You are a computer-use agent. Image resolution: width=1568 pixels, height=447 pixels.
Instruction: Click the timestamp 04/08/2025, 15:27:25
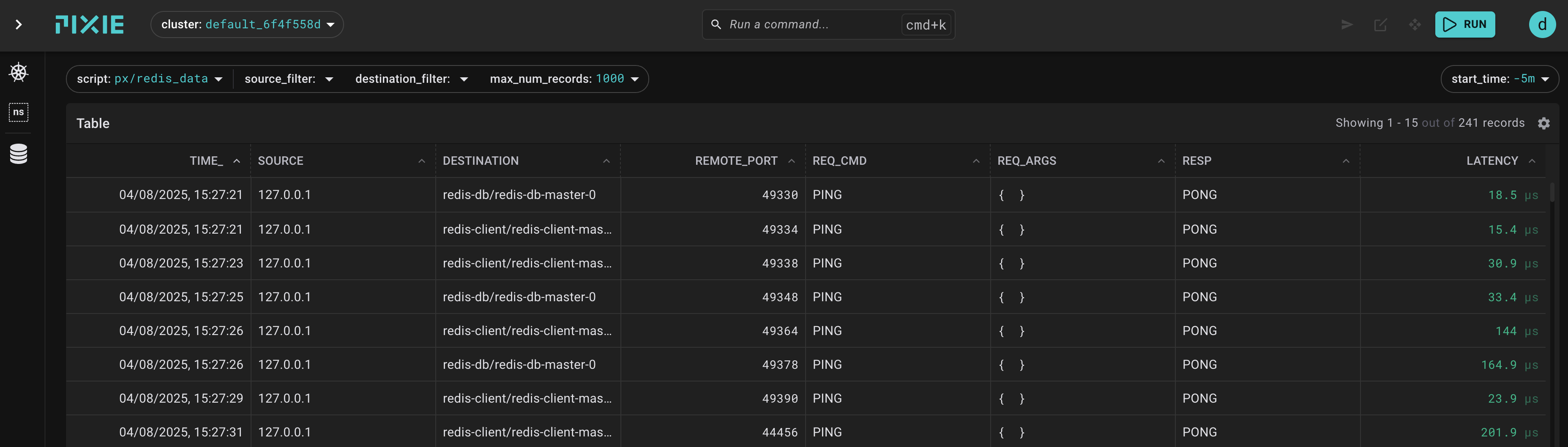coord(181,297)
